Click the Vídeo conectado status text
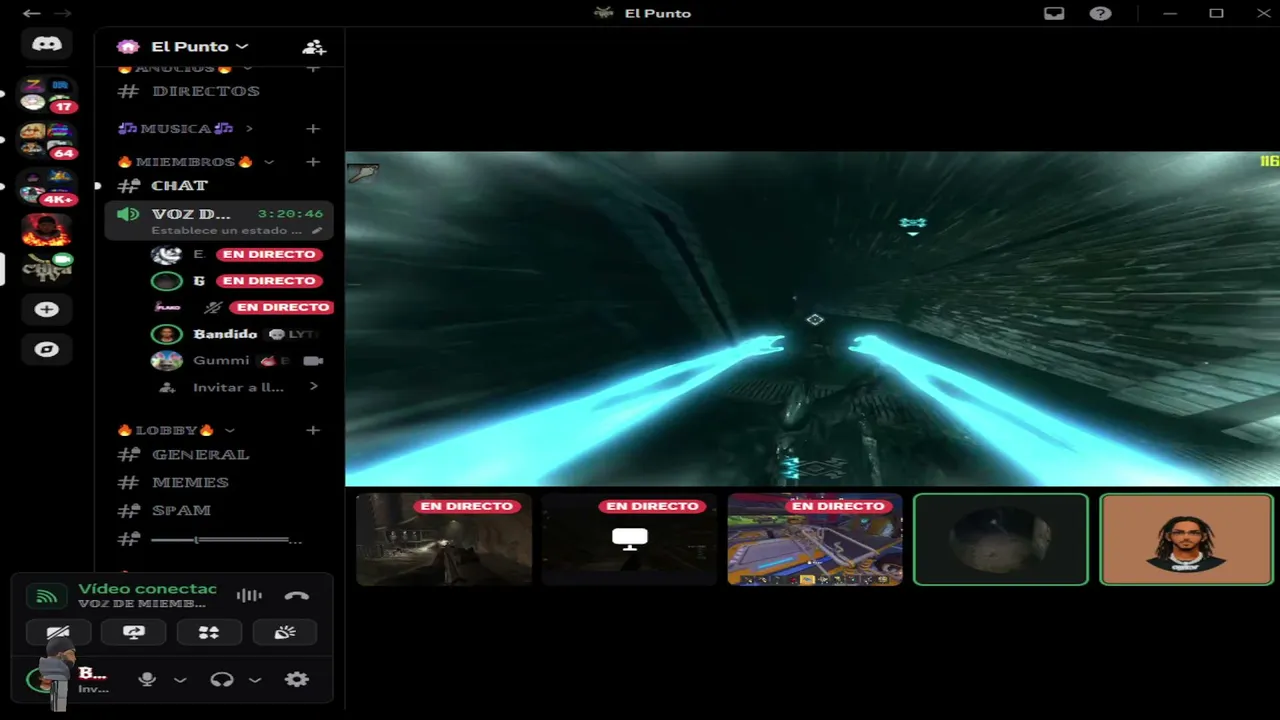The image size is (1280, 720). (x=147, y=589)
